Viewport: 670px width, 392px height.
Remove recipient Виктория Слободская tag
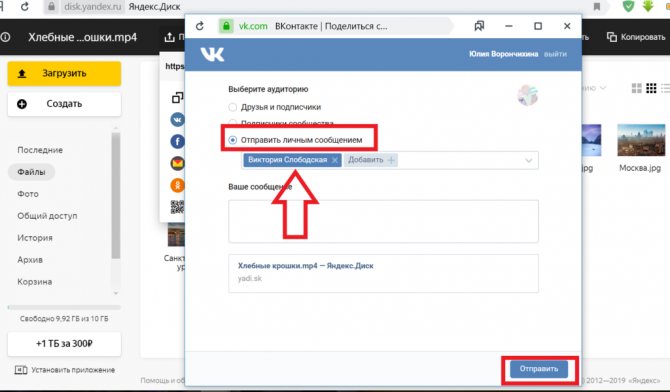335,160
